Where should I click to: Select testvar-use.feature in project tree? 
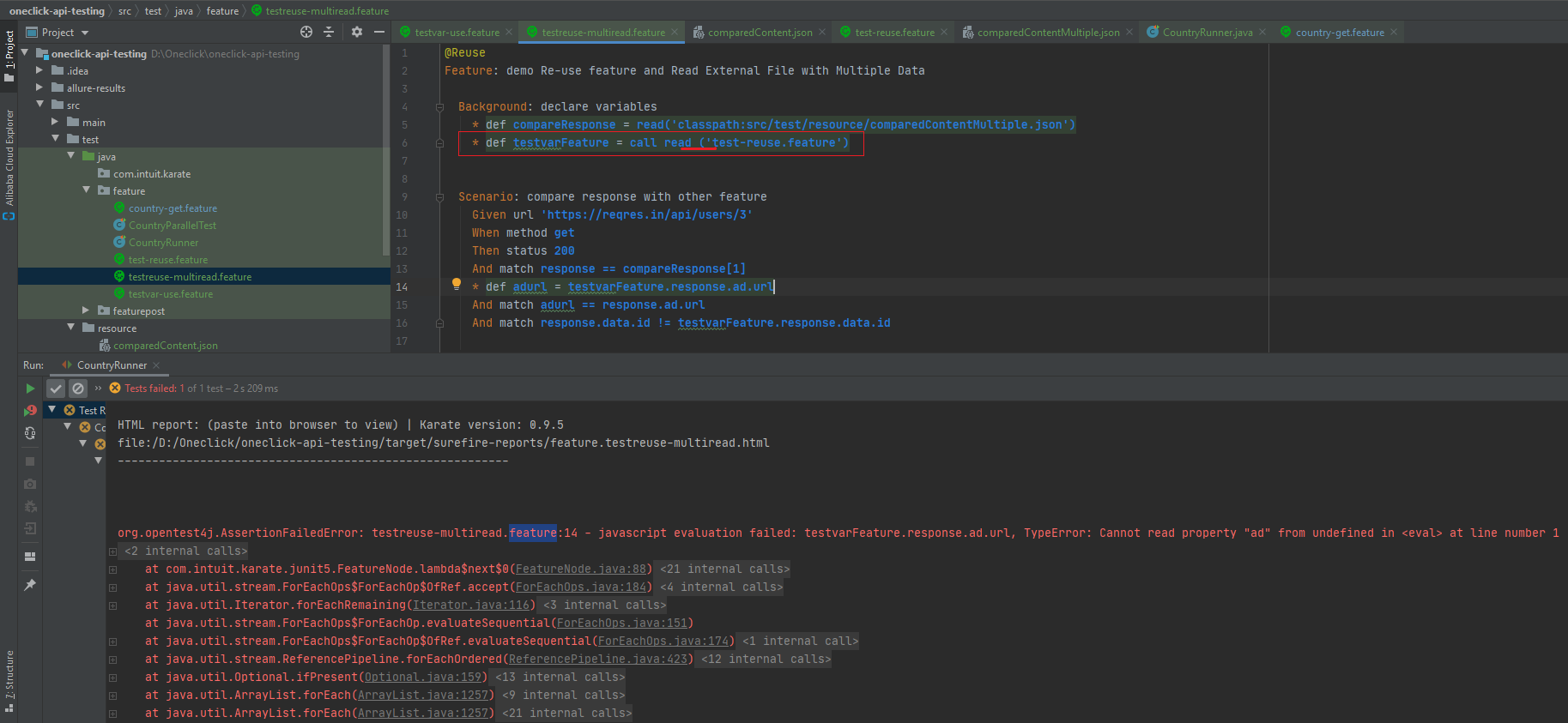171,293
